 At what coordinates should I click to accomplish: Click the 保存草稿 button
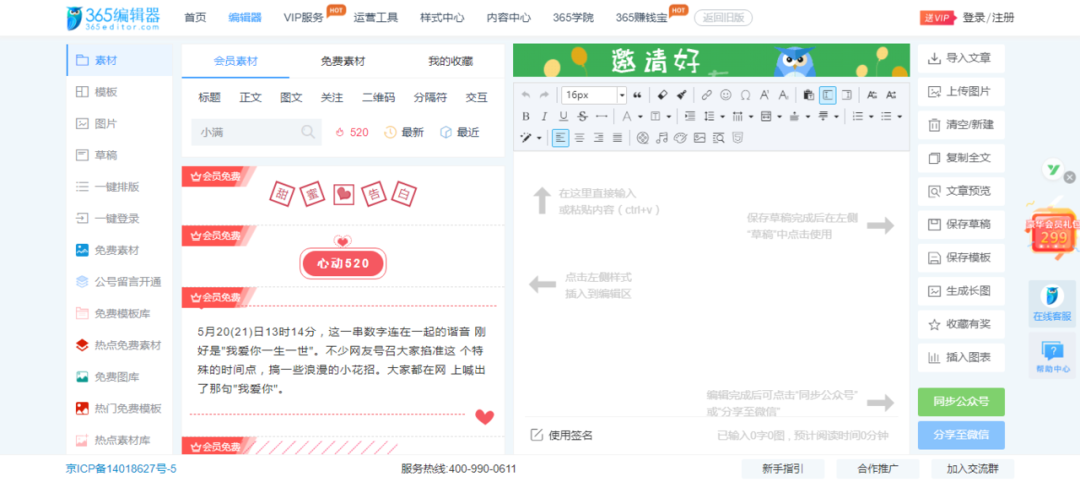(961, 224)
